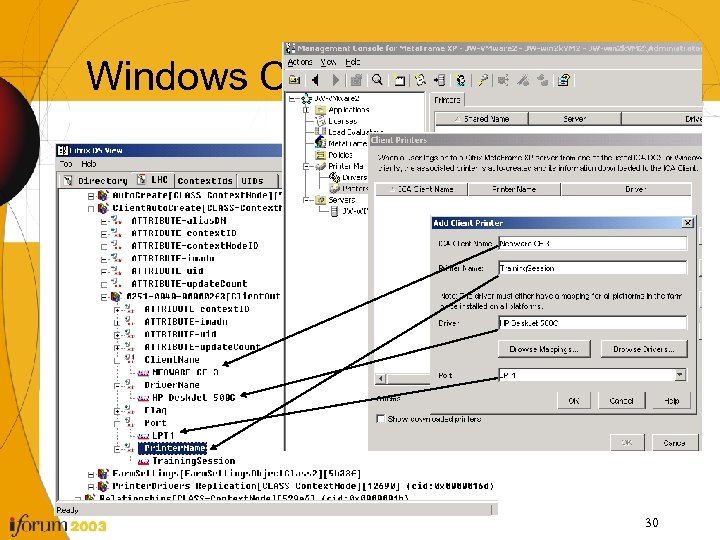This screenshot has height=540, width=720.
Task: Click the PrinterDrivers Replication class icon
Action: [x=103, y=486]
